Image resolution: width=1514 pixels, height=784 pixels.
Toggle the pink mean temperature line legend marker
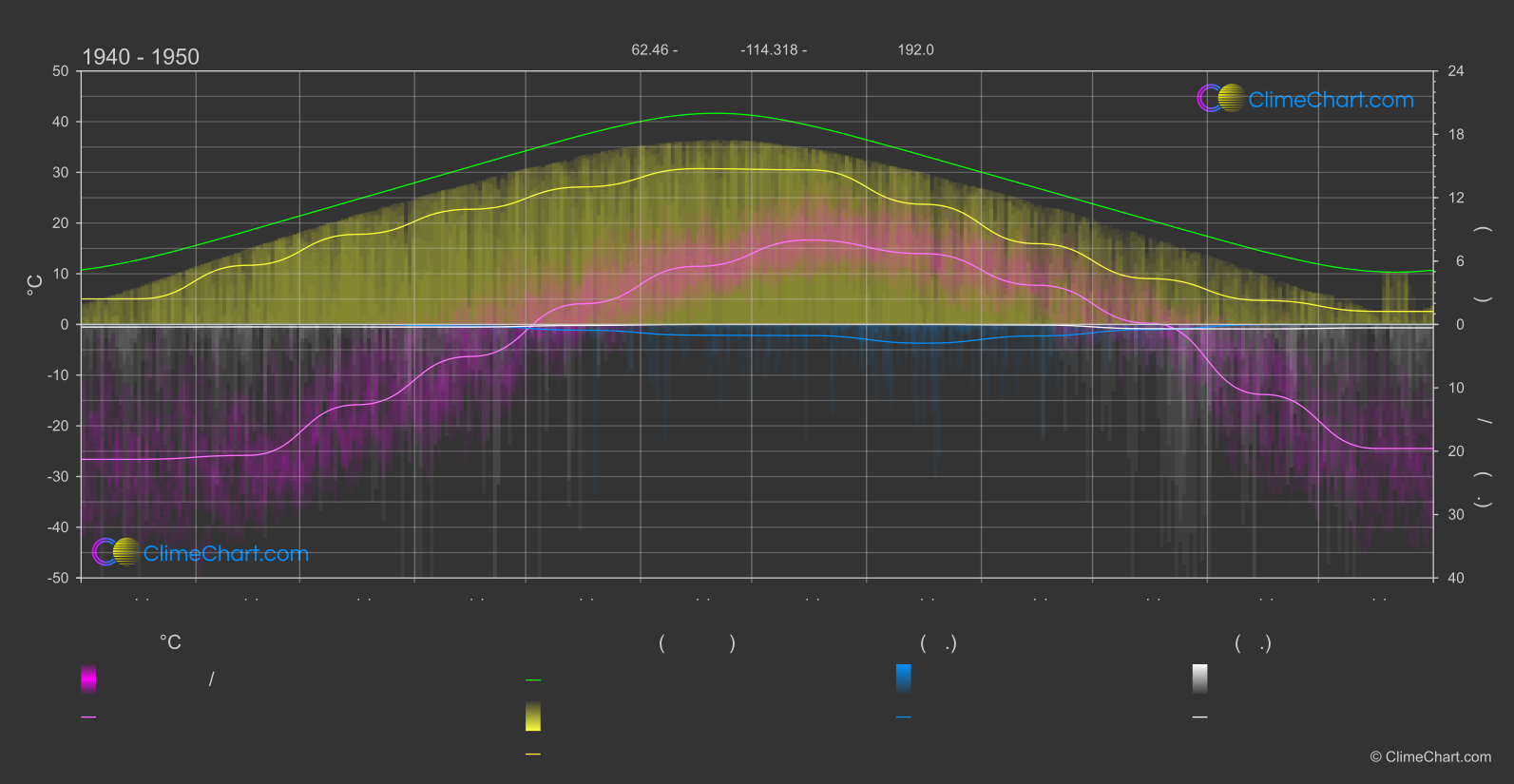point(88,717)
